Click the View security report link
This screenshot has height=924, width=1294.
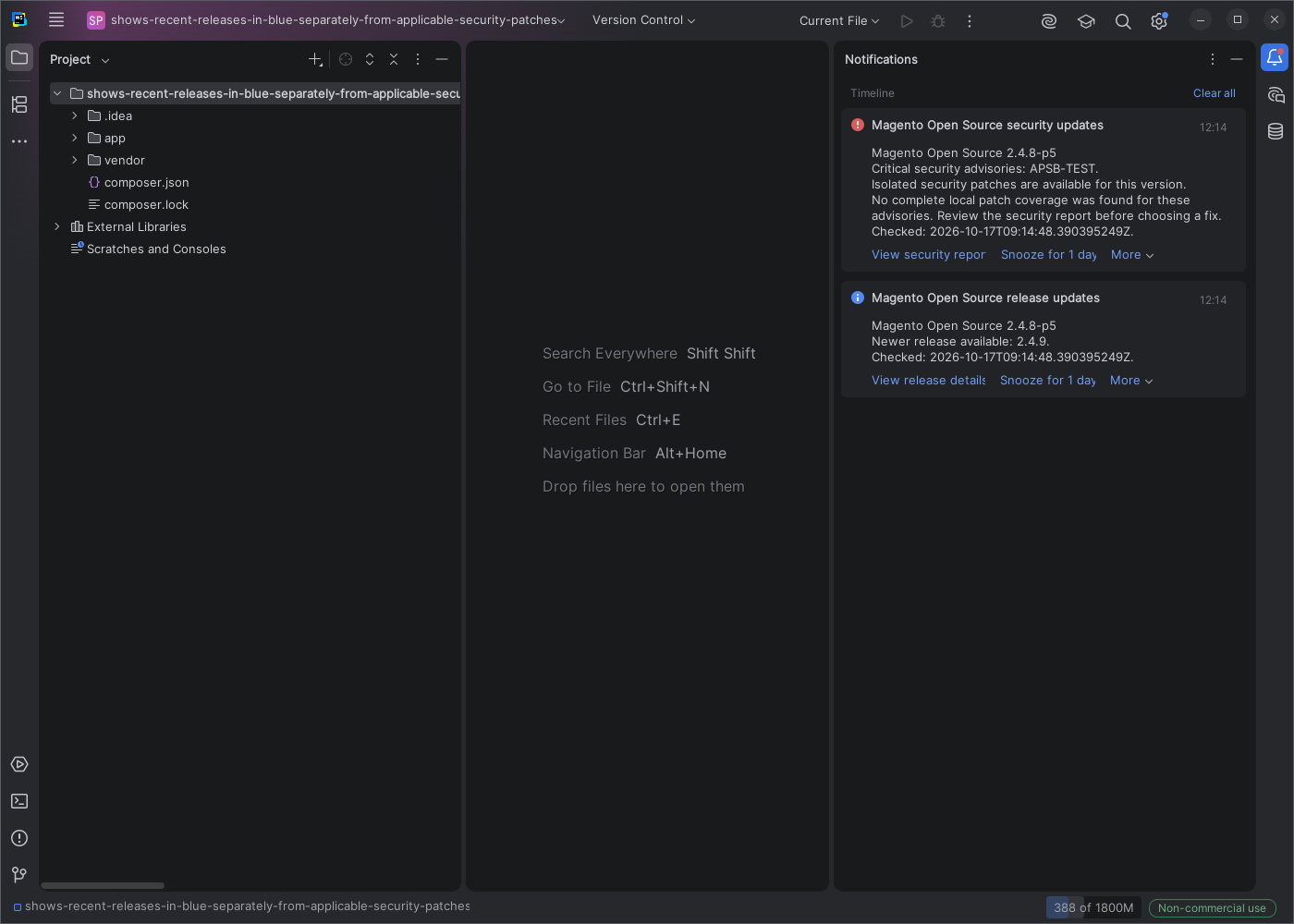point(928,255)
